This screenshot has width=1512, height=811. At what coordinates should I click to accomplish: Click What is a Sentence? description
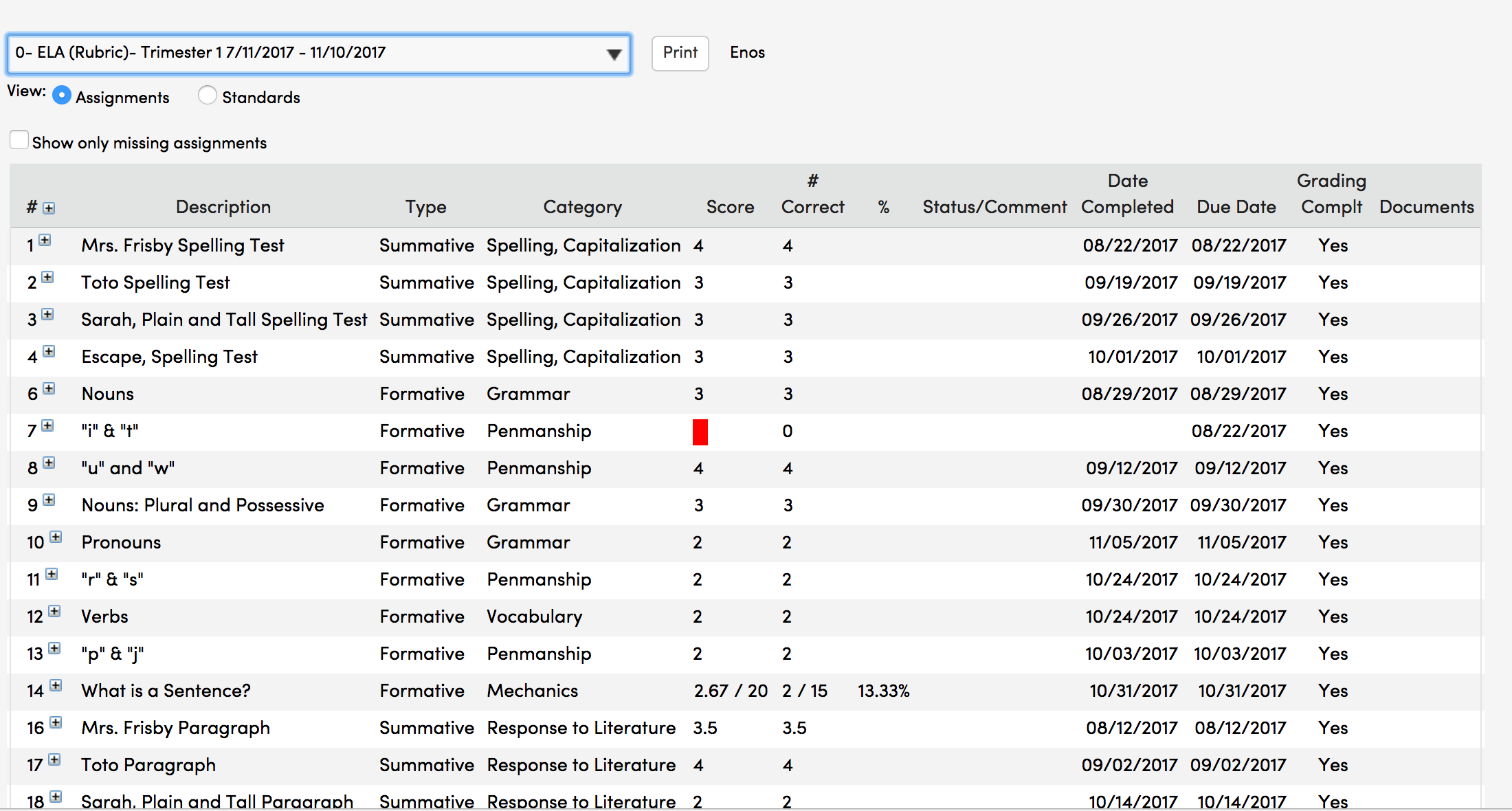click(x=166, y=691)
